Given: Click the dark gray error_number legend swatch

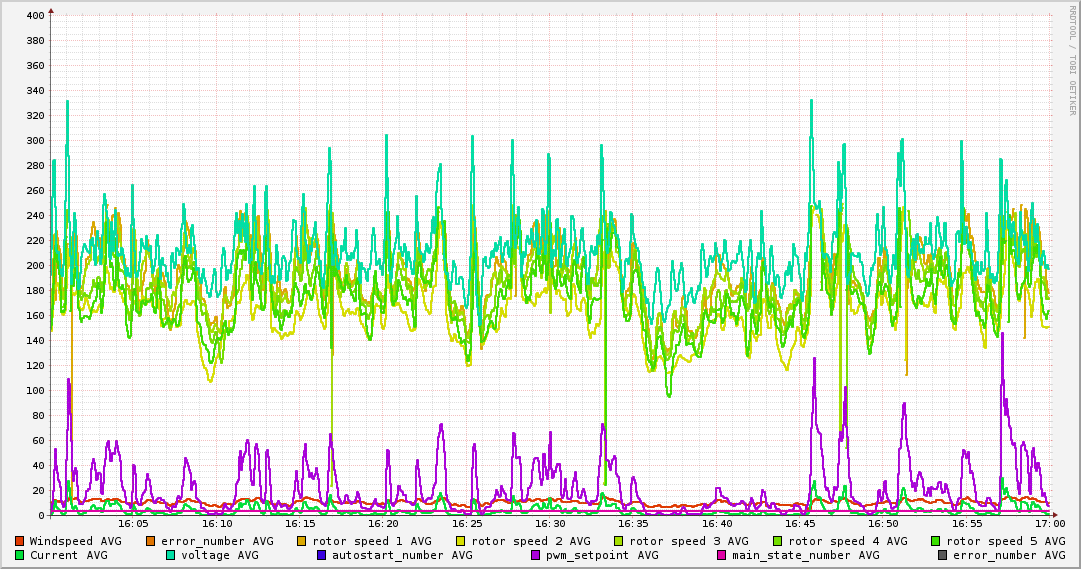Looking at the screenshot, I should tap(943, 555).
